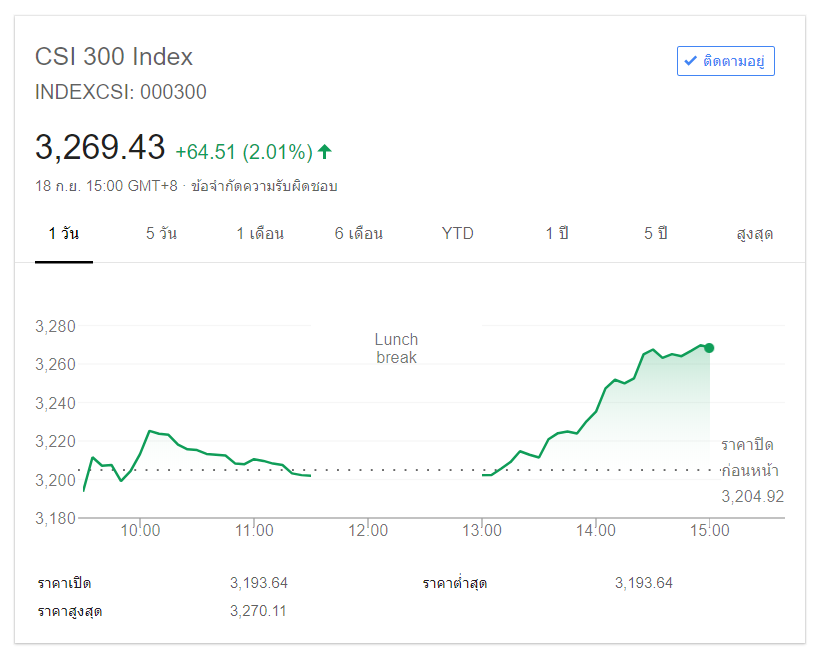Screen dimensions: 823x660
Task: Click the green end-point dot on chart
Action: [x=709, y=348]
